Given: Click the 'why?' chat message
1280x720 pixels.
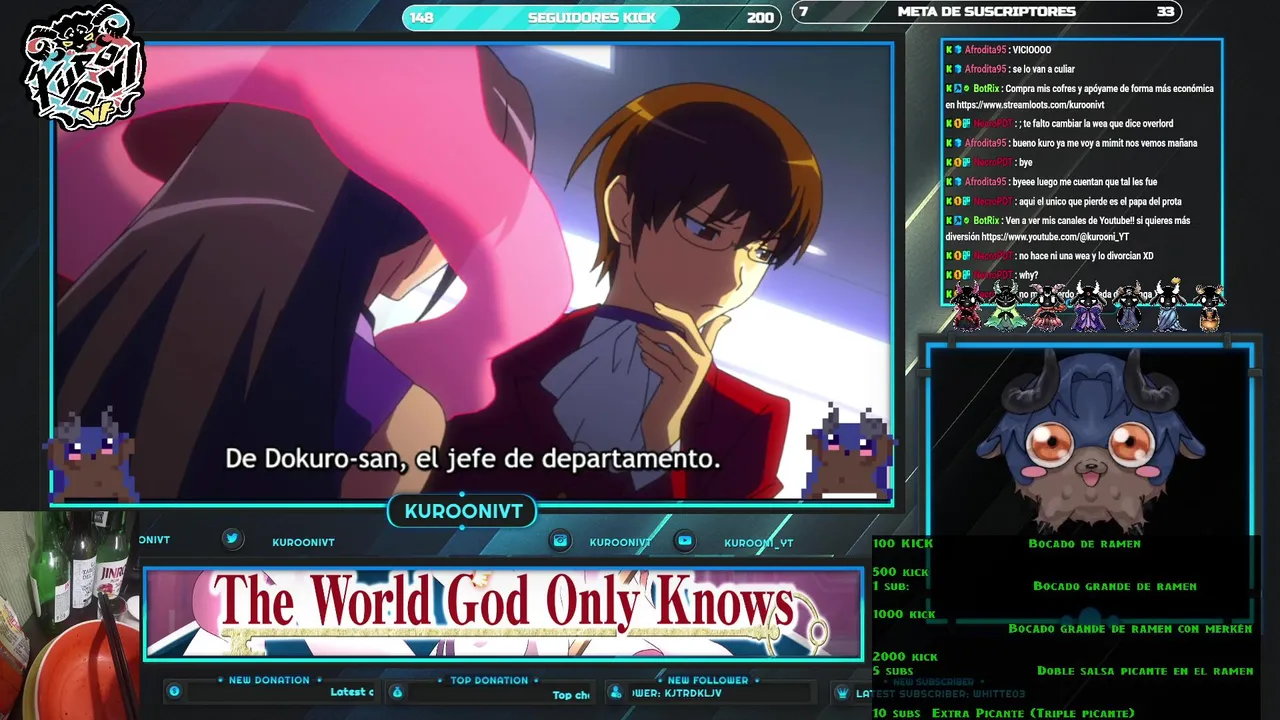Looking at the screenshot, I should coord(992,275).
